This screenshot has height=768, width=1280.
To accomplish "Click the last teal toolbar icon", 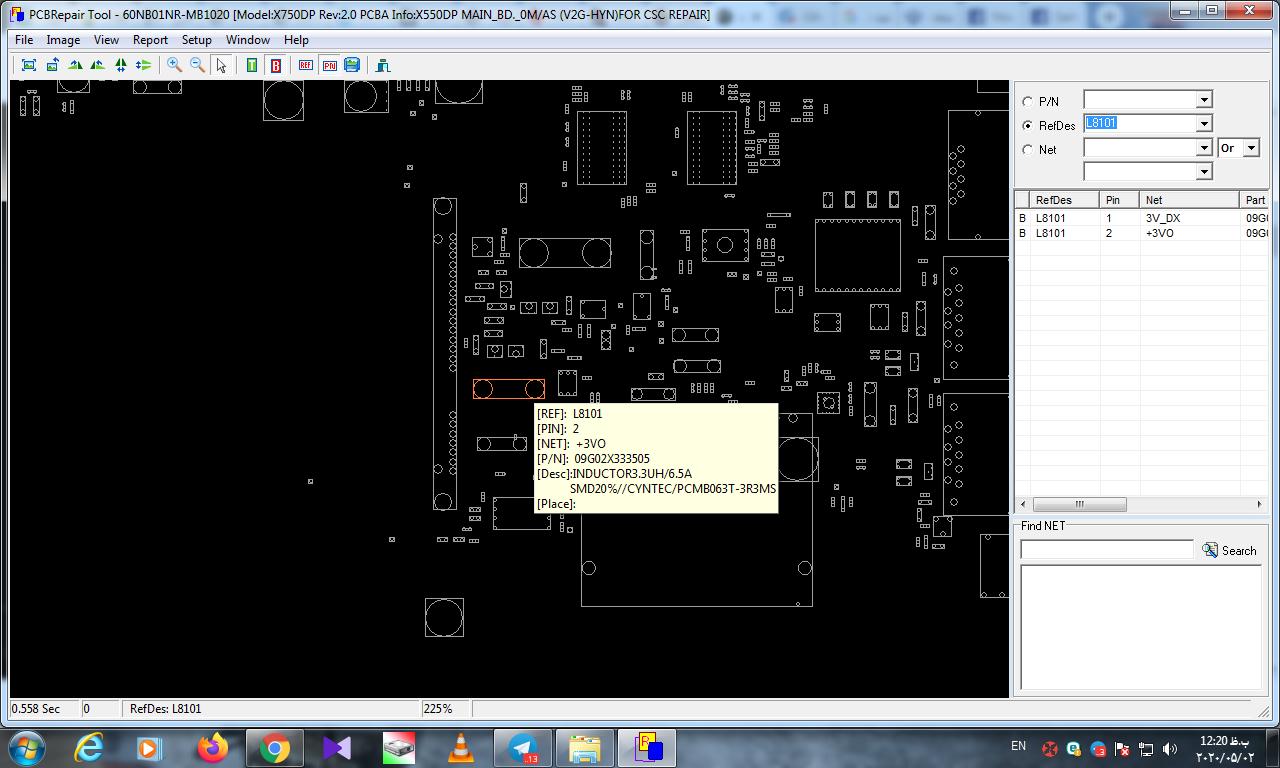I will click(383, 65).
